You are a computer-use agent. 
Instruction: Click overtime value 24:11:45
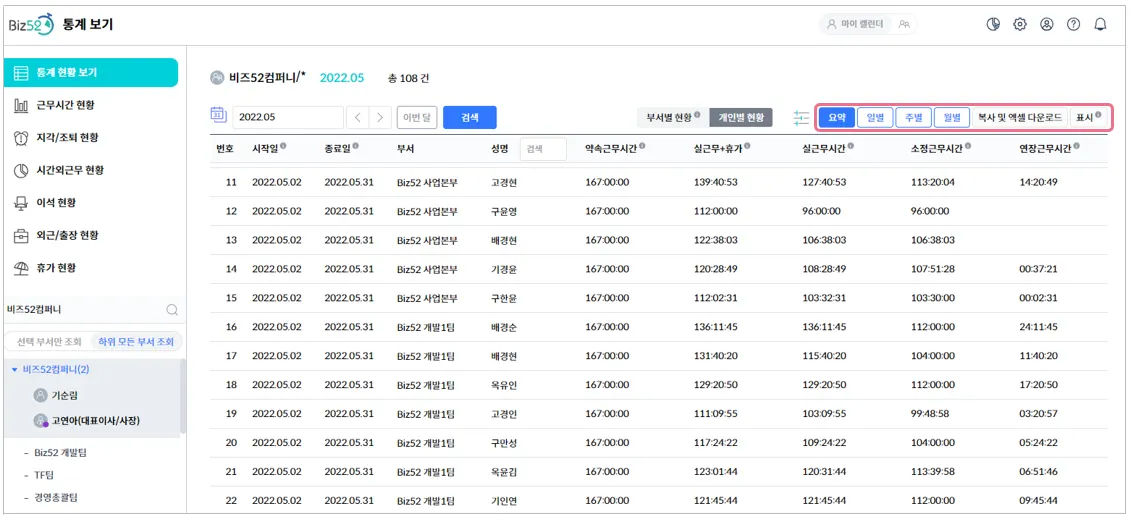[1038, 327]
